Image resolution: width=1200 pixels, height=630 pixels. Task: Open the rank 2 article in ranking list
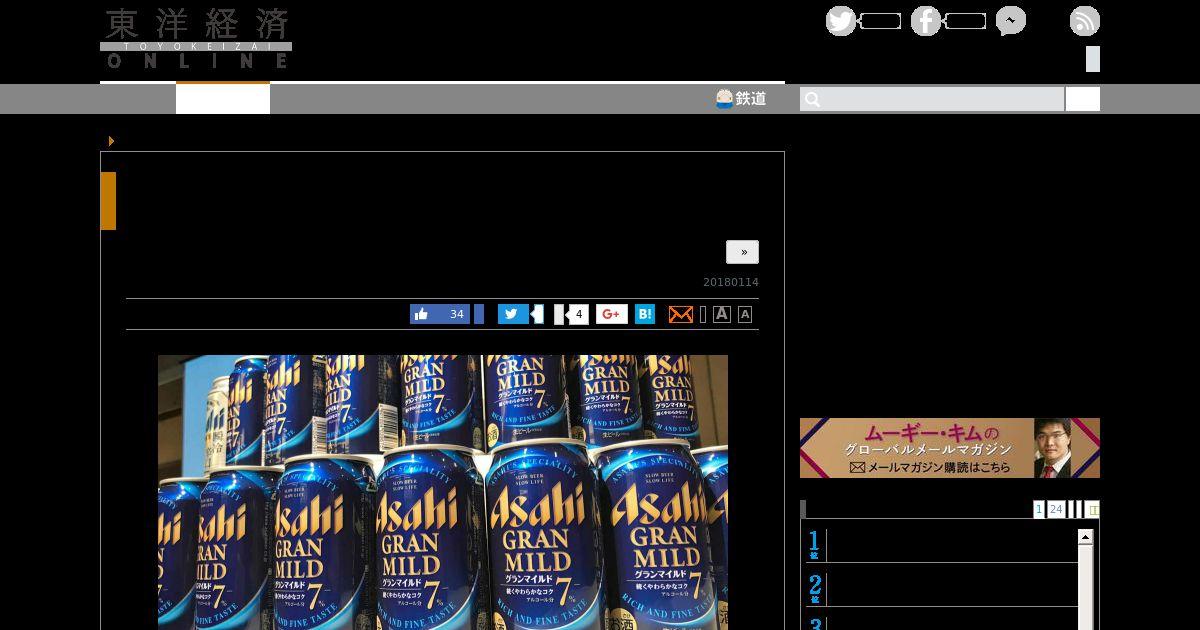(x=941, y=588)
